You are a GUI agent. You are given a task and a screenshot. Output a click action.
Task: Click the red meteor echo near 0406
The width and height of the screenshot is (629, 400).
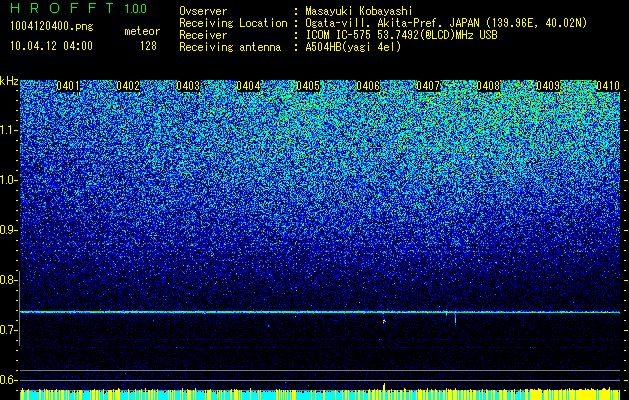pyautogui.click(x=384, y=321)
